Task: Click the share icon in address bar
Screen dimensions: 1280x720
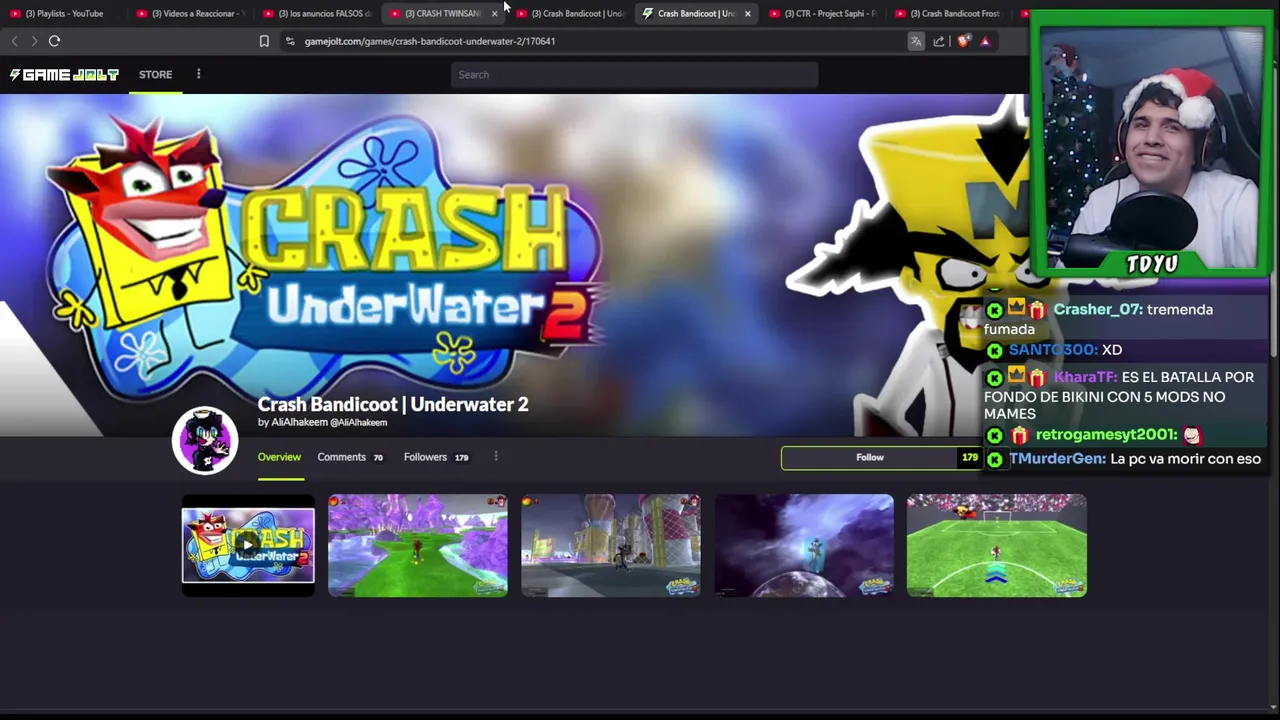Action: 939,41
